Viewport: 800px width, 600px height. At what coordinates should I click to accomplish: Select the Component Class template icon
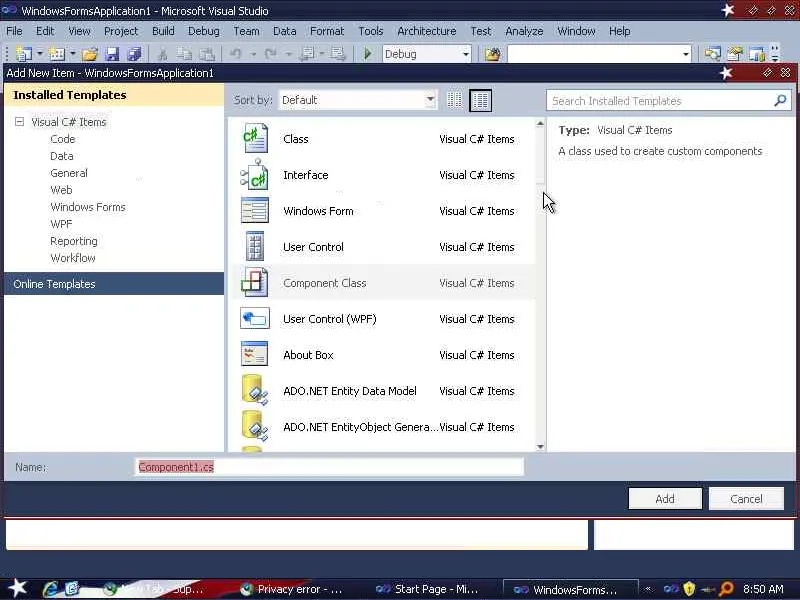(x=254, y=283)
